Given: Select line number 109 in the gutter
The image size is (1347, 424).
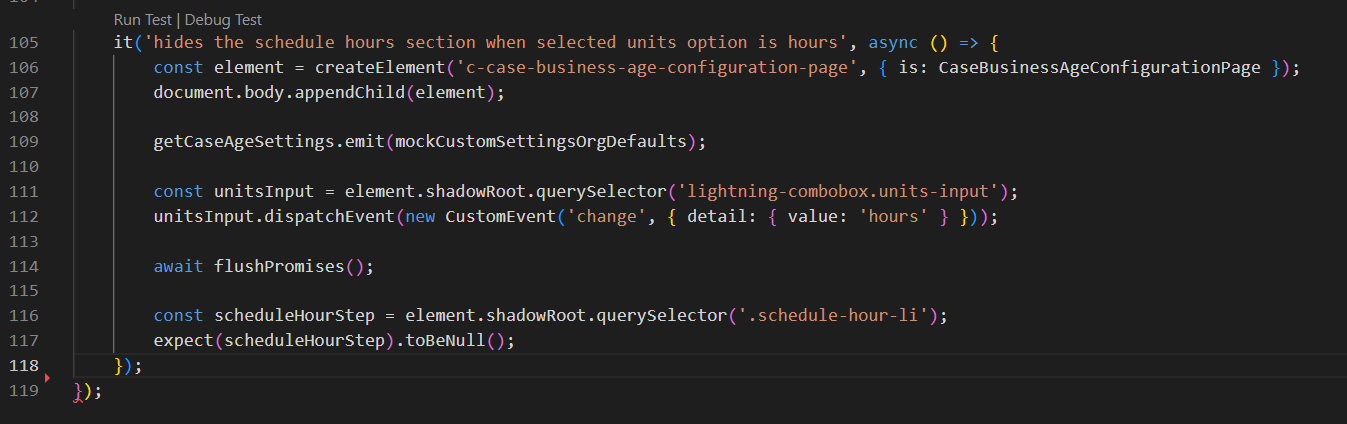Looking at the screenshot, I should pos(23,142).
